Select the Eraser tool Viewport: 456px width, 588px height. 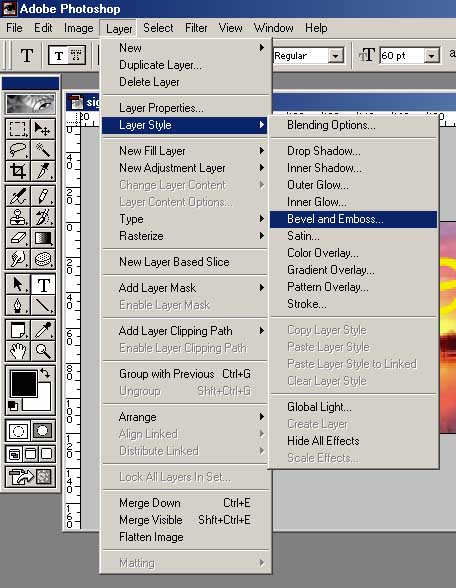click(x=18, y=238)
